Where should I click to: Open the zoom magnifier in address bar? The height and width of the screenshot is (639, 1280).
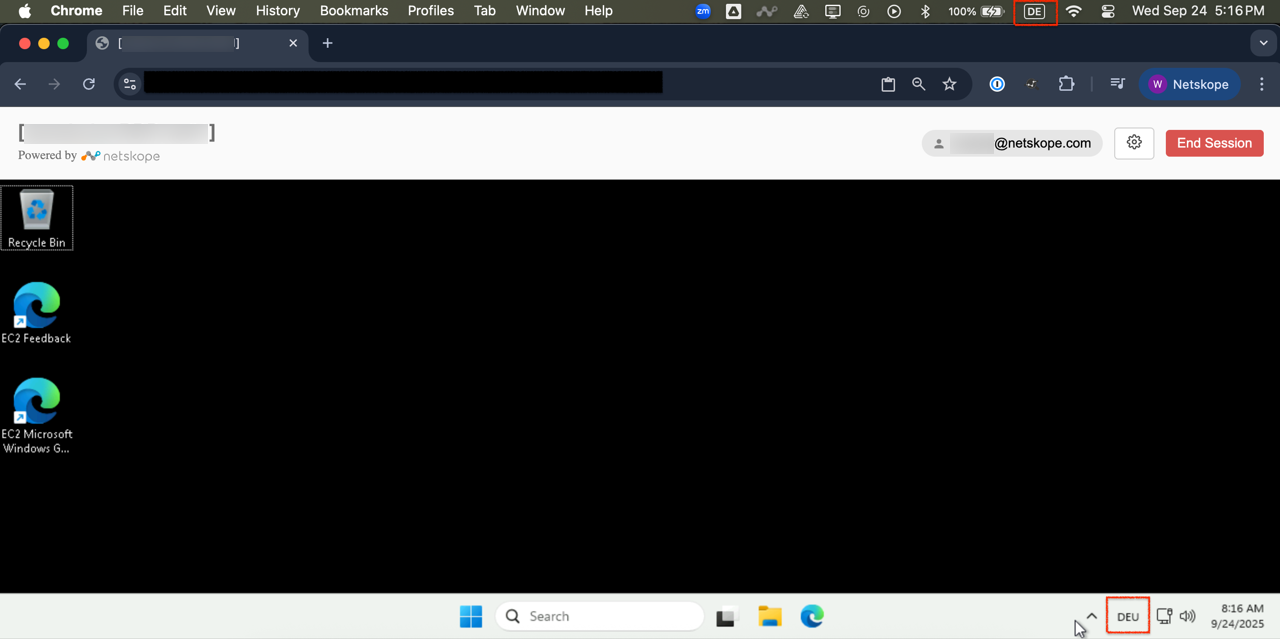(918, 84)
